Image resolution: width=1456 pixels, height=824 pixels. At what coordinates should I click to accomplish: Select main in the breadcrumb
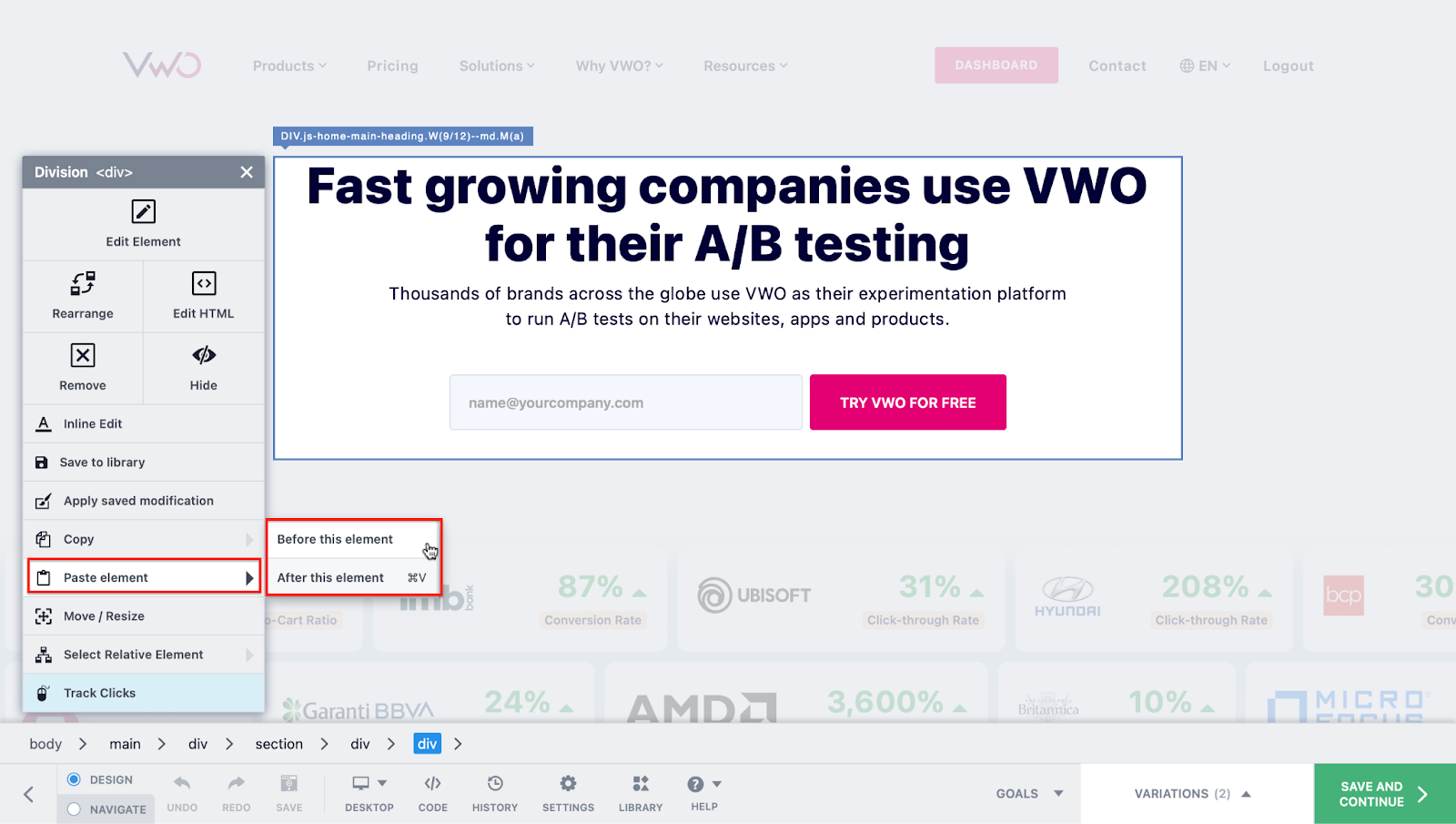tap(125, 744)
